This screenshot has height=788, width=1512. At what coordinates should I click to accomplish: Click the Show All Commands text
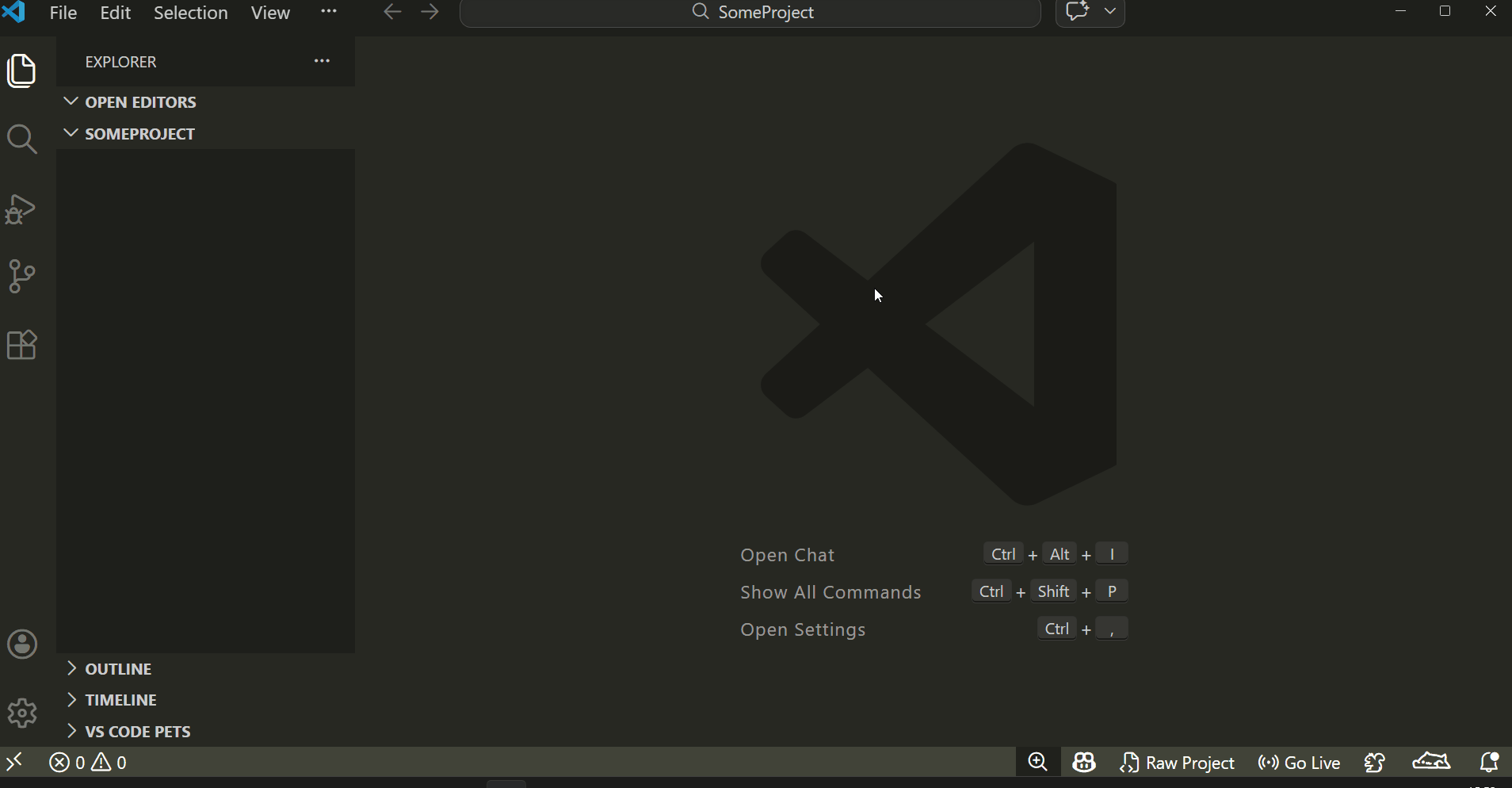[830, 592]
